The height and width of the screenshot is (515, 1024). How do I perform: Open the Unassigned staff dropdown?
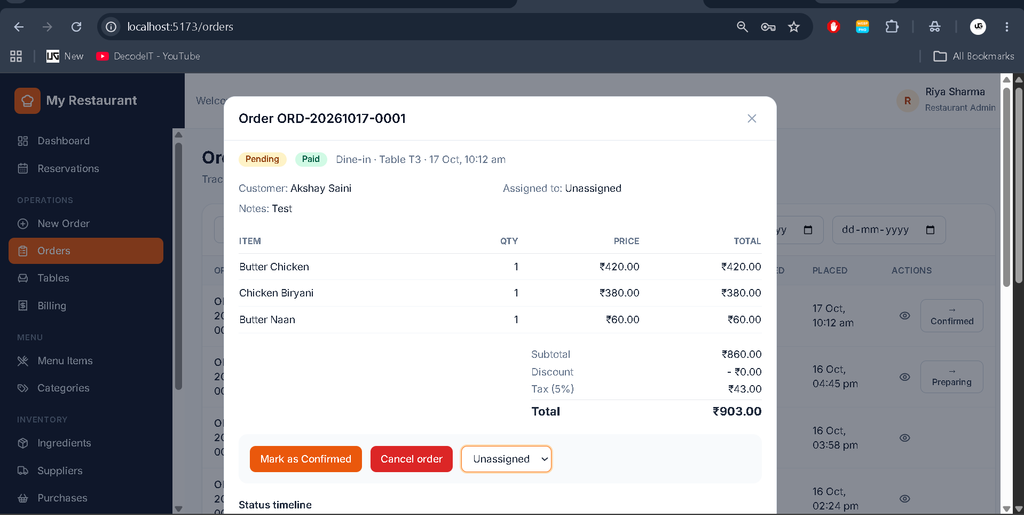click(x=506, y=459)
